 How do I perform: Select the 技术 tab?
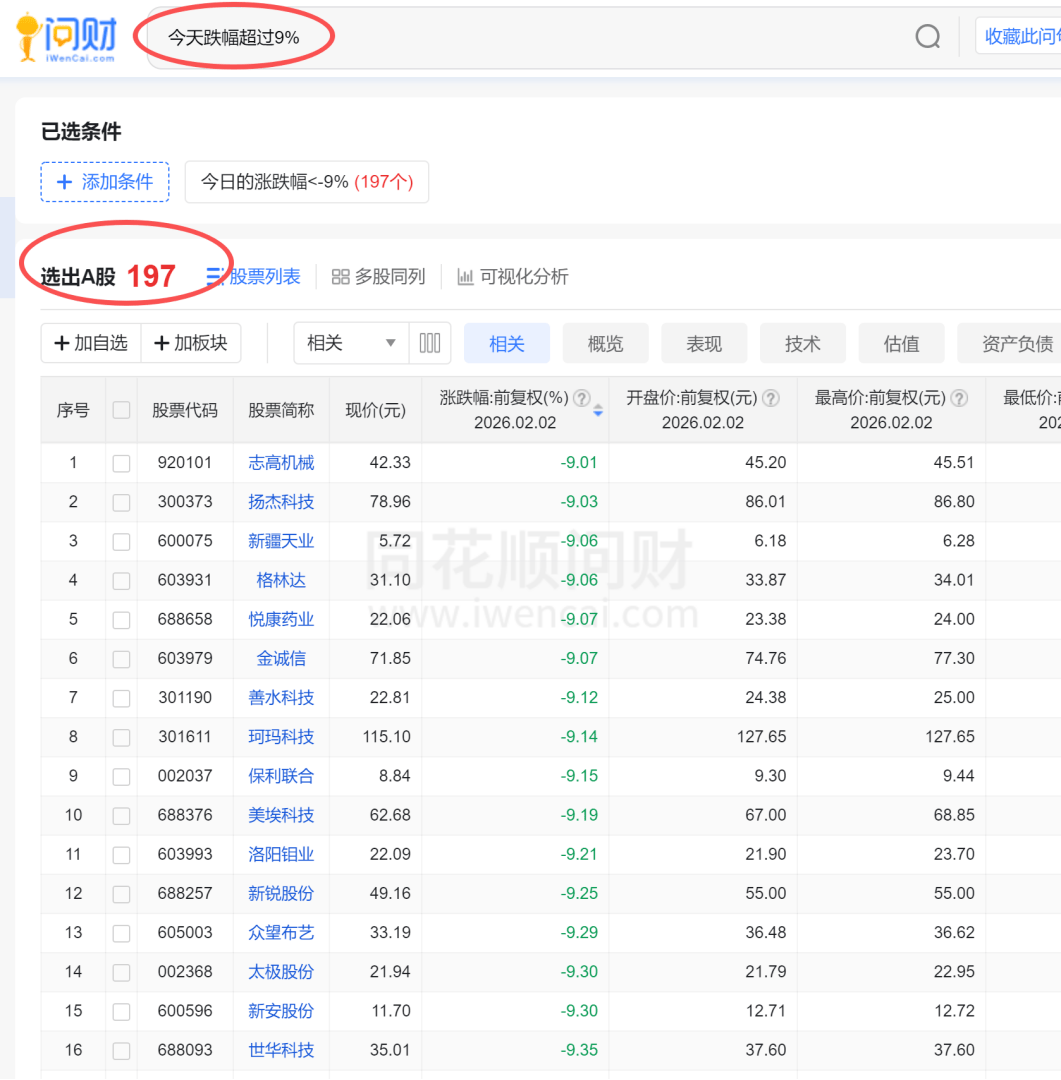[802, 343]
